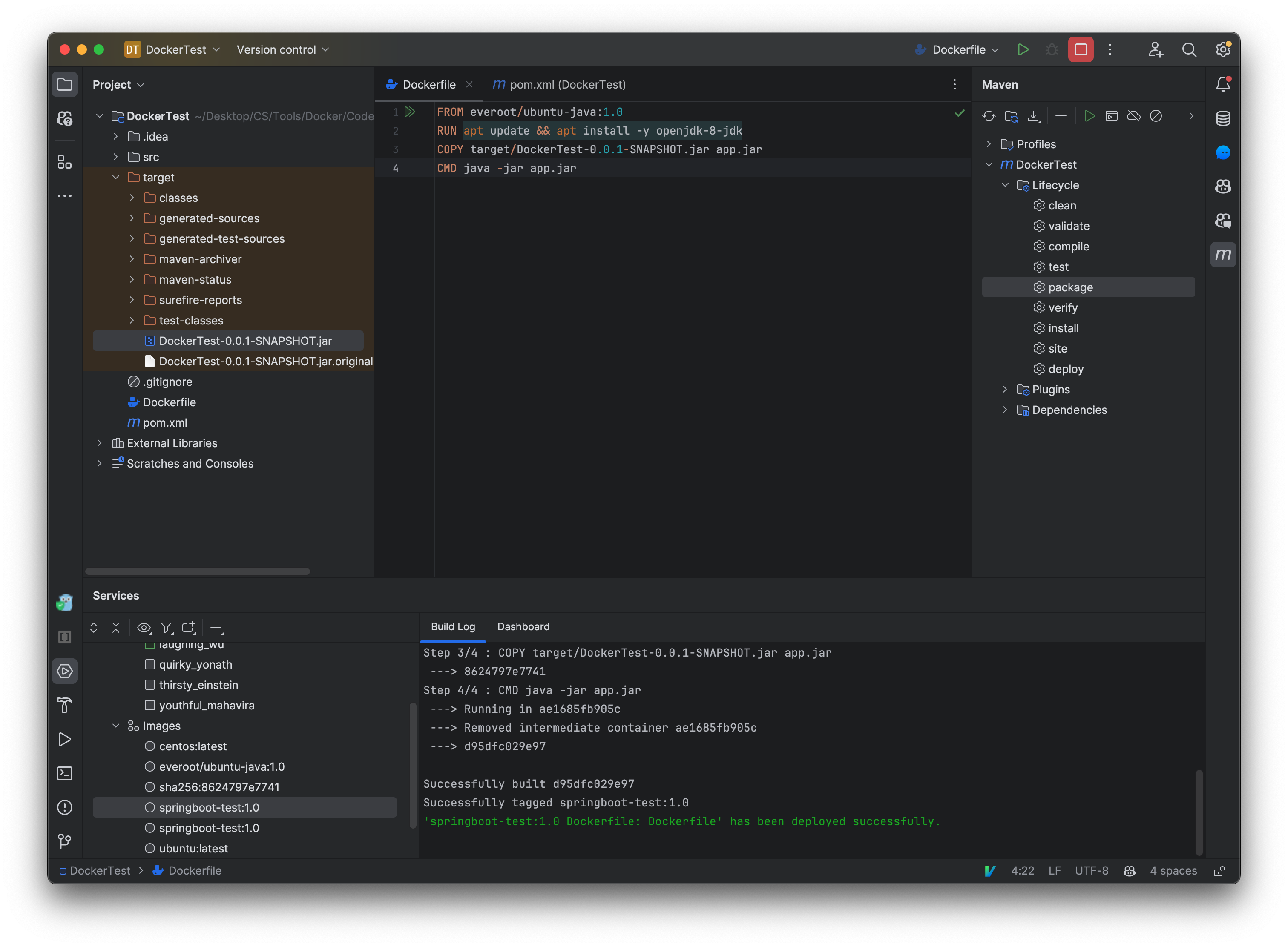Switch to Dashboard tab in Services
Screen dimensions: 1288x947
(x=523, y=627)
